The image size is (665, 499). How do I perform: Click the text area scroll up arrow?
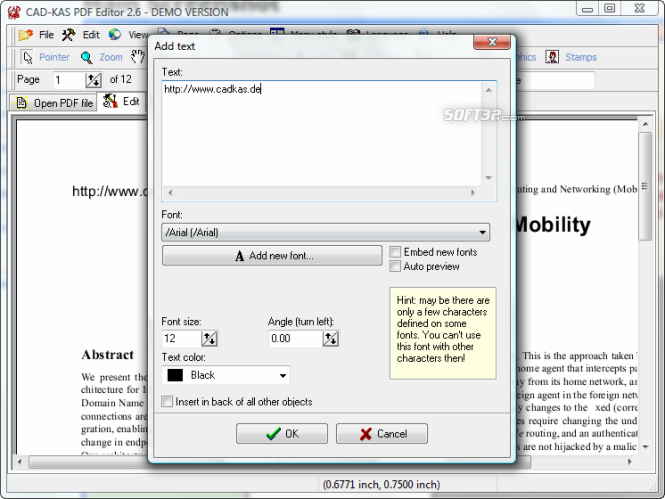coord(489,90)
